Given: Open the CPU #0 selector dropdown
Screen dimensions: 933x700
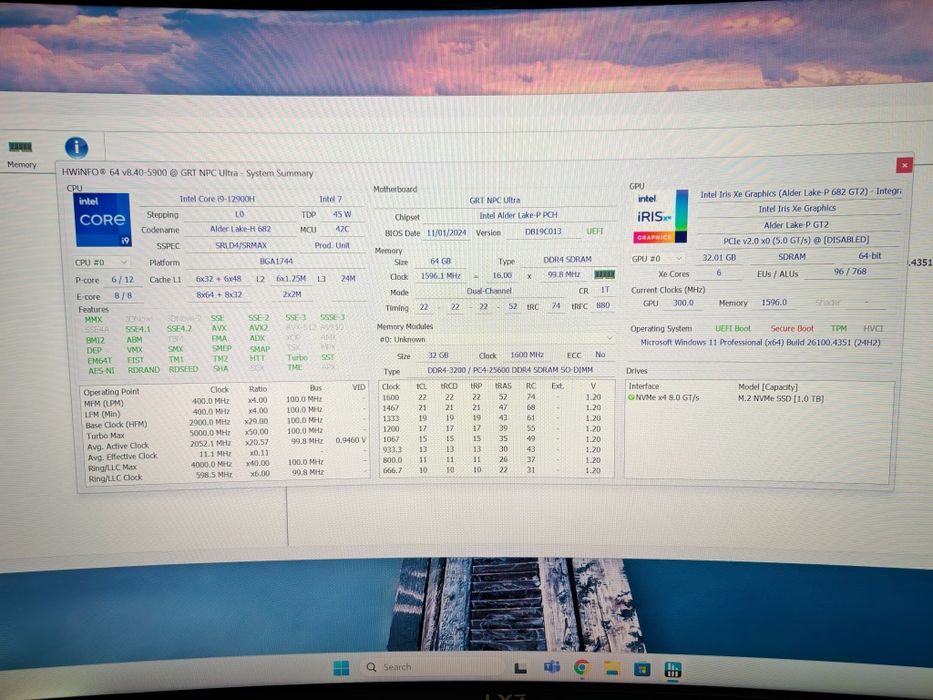Looking at the screenshot, I should click(100, 262).
